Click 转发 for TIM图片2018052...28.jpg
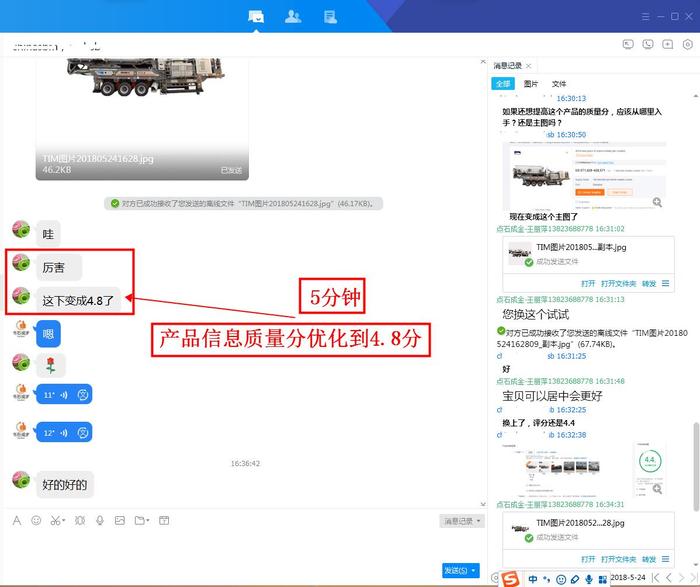Screen dimensions: 700x587 tap(649, 559)
